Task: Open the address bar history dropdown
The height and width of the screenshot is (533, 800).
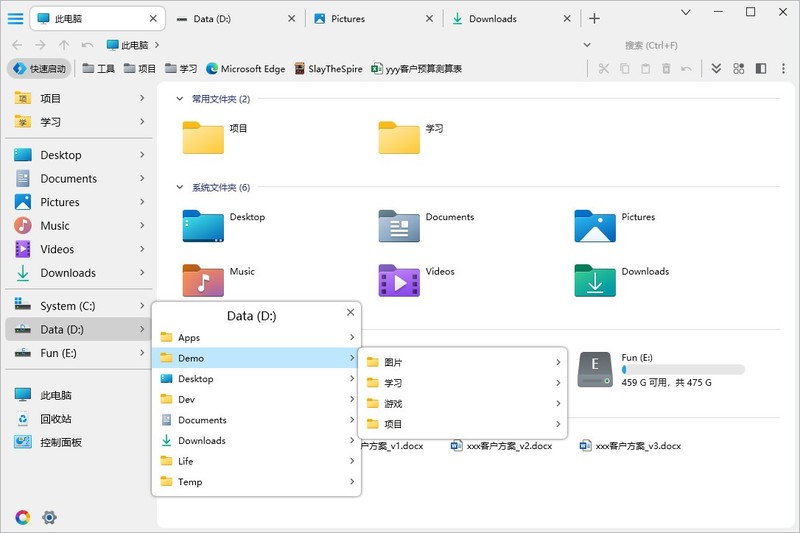Action: tap(587, 45)
